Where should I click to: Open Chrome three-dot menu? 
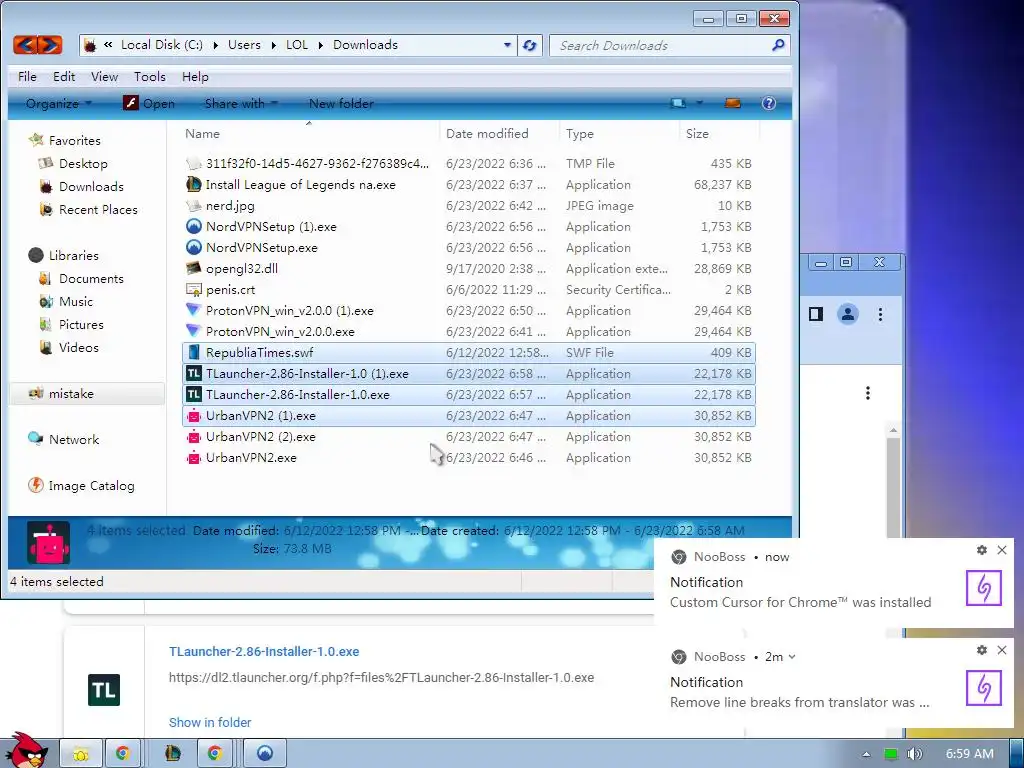880,315
